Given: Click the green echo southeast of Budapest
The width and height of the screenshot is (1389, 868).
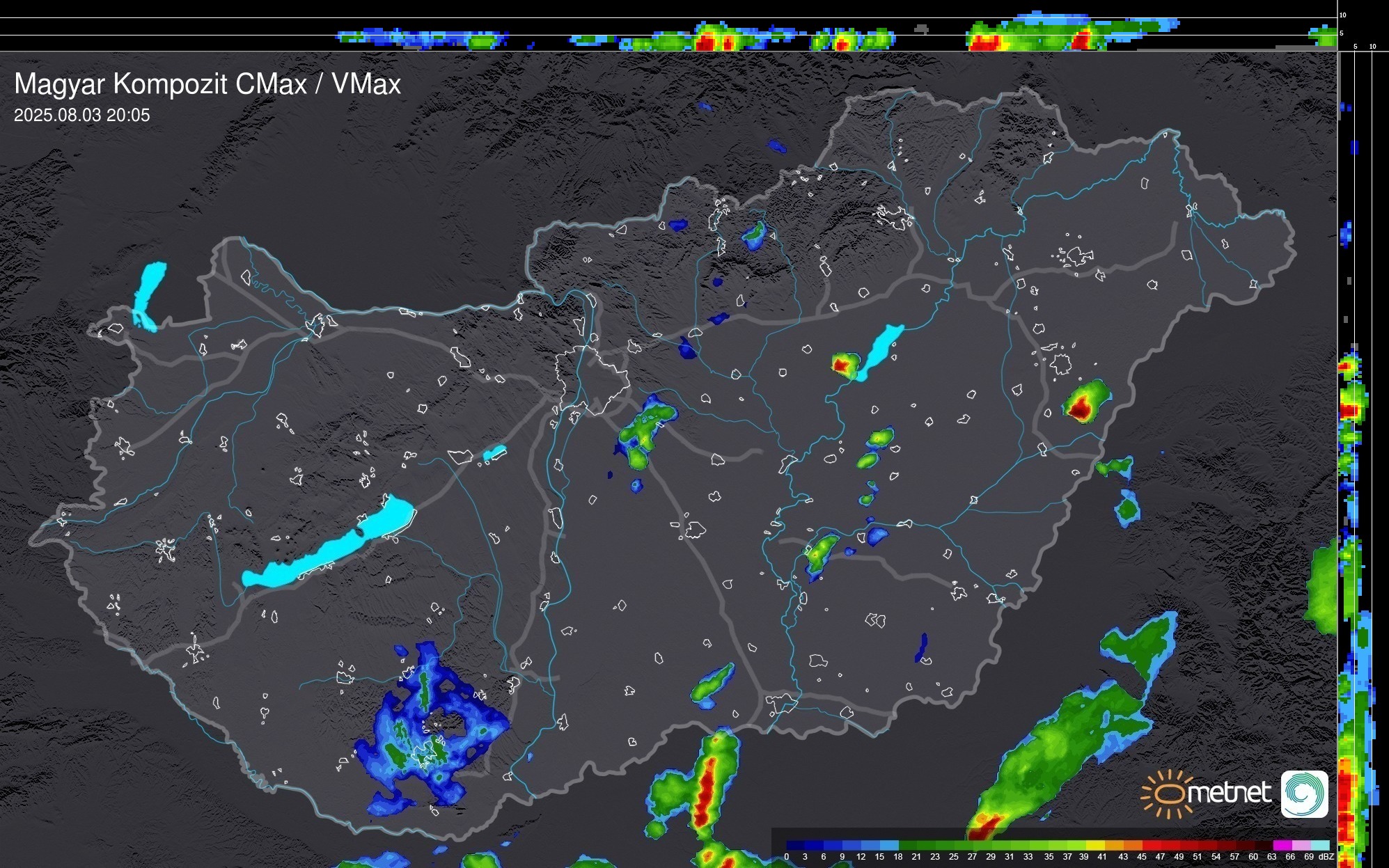Looking at the screenshot, I should coord(644,432).
